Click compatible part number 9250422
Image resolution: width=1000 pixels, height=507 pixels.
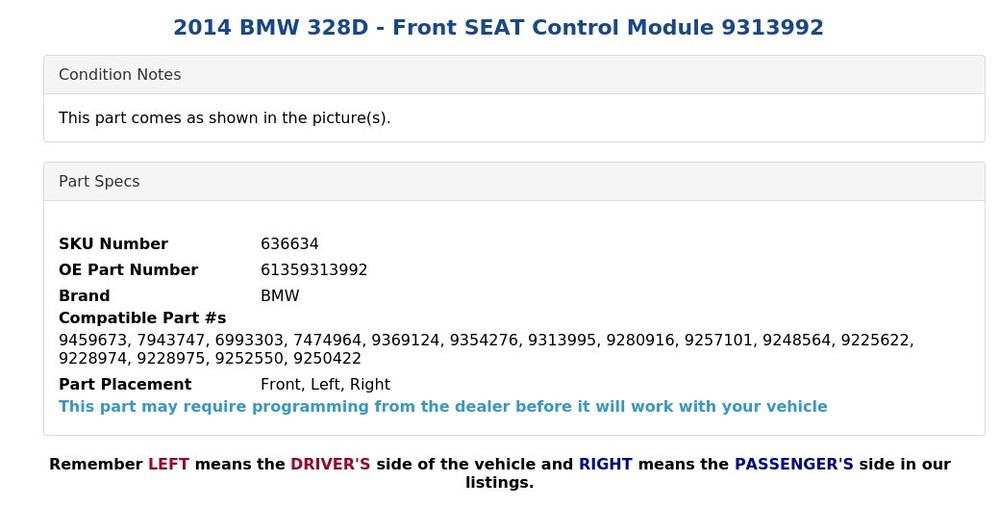pyautogui.click(x=327, y=358)
